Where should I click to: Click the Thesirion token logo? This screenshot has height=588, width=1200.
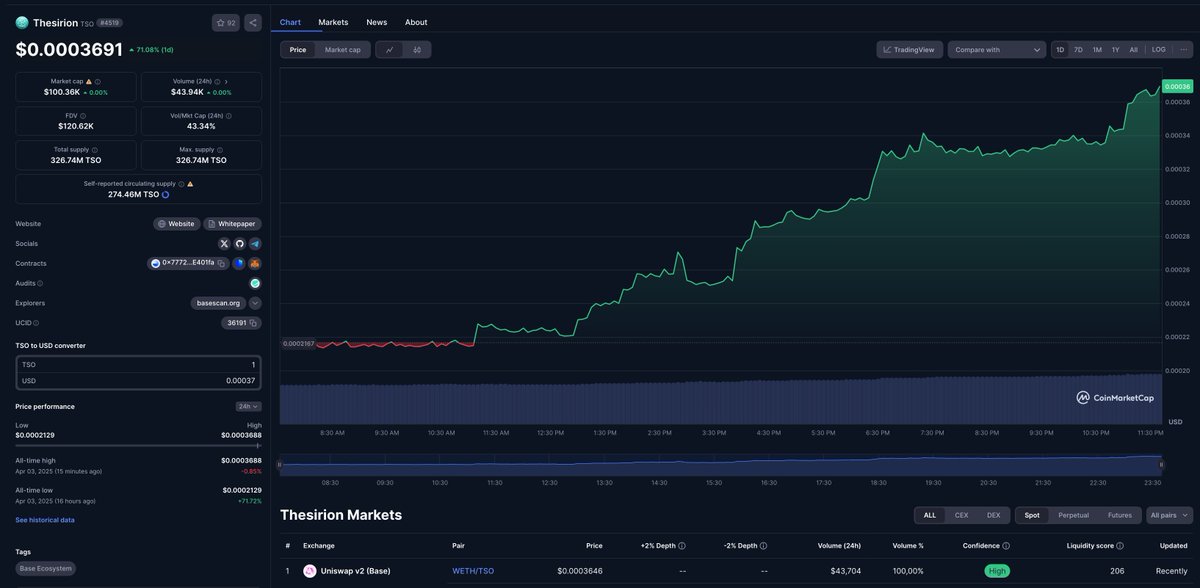click(22, 22)
